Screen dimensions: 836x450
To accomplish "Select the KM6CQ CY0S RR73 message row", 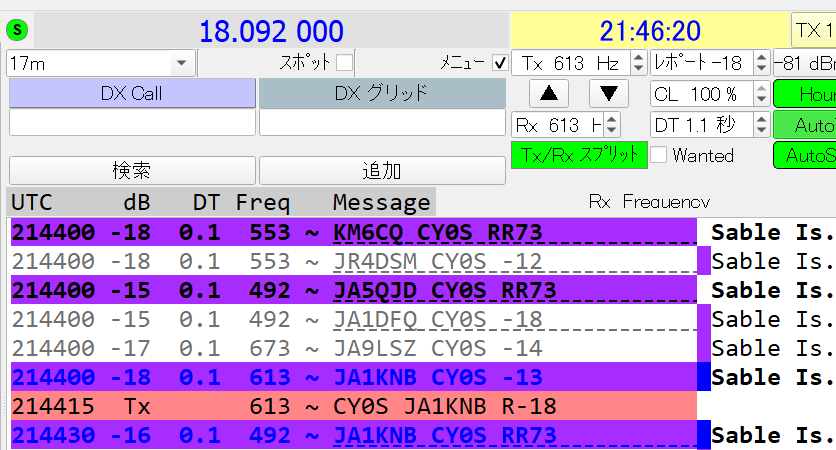I will (x=354, y=232).
